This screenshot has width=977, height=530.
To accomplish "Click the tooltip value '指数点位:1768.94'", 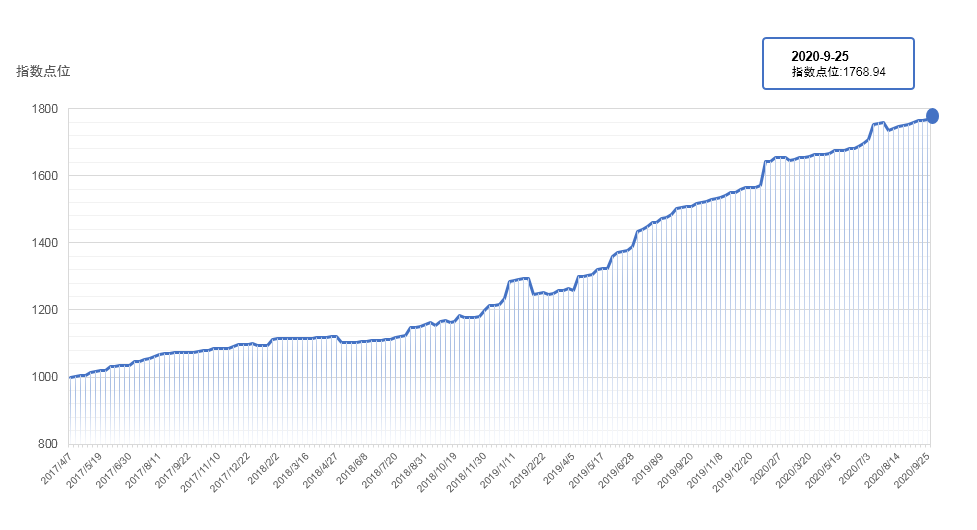I will point(839,72).
